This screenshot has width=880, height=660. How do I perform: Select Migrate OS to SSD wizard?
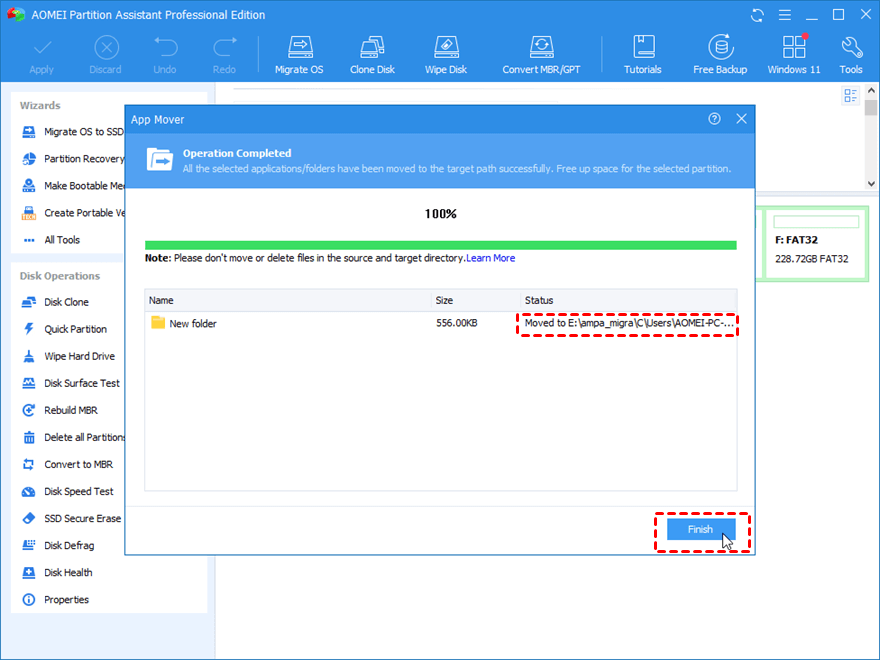(x=72, y=132)
